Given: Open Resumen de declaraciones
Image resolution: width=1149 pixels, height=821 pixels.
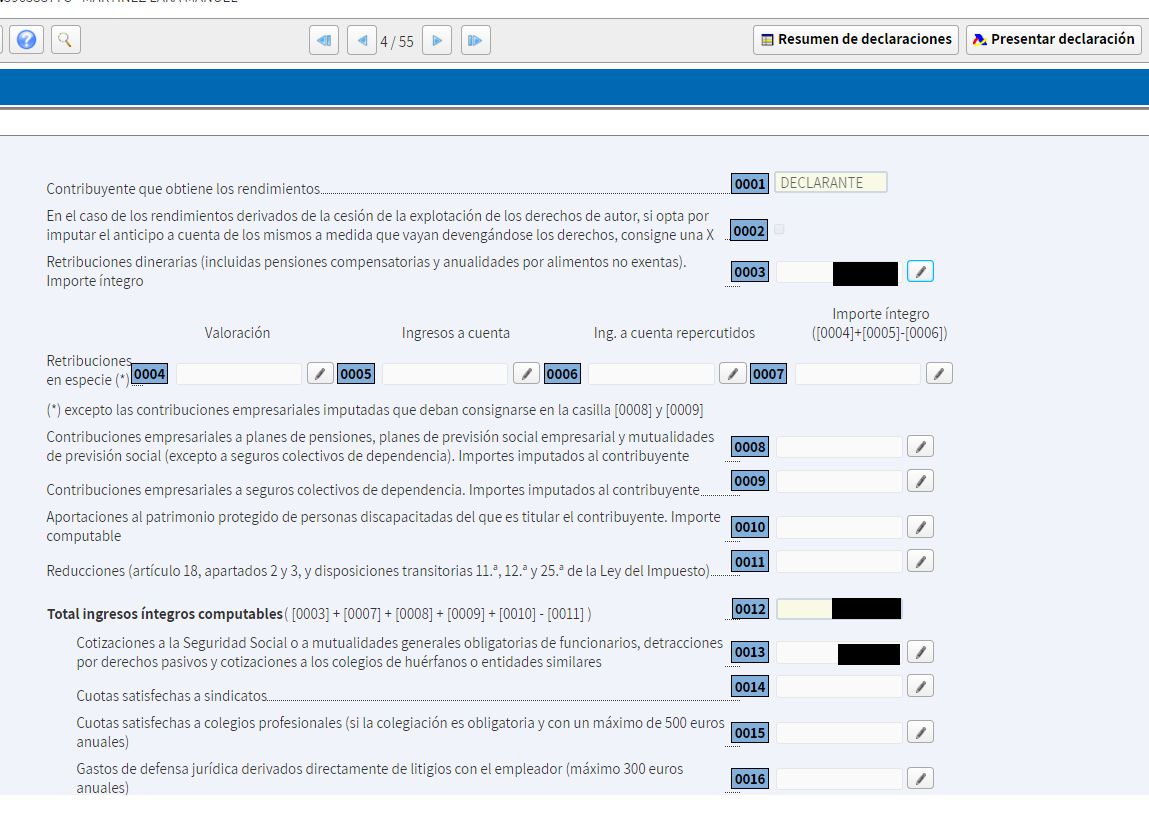Looking at the screenshot, I should coord(856,40).
